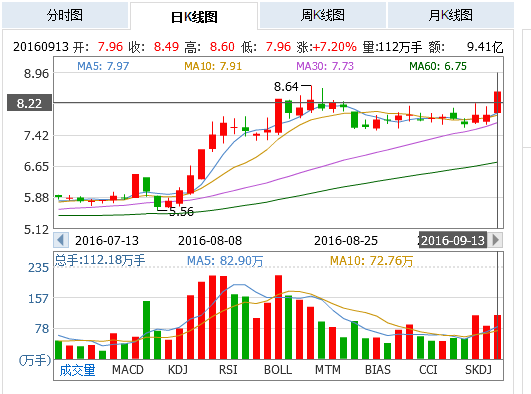The image size is (531, 394).
Task: Switch indicator to BIAS
Action: pyautogui.click(x=378, y=370)
